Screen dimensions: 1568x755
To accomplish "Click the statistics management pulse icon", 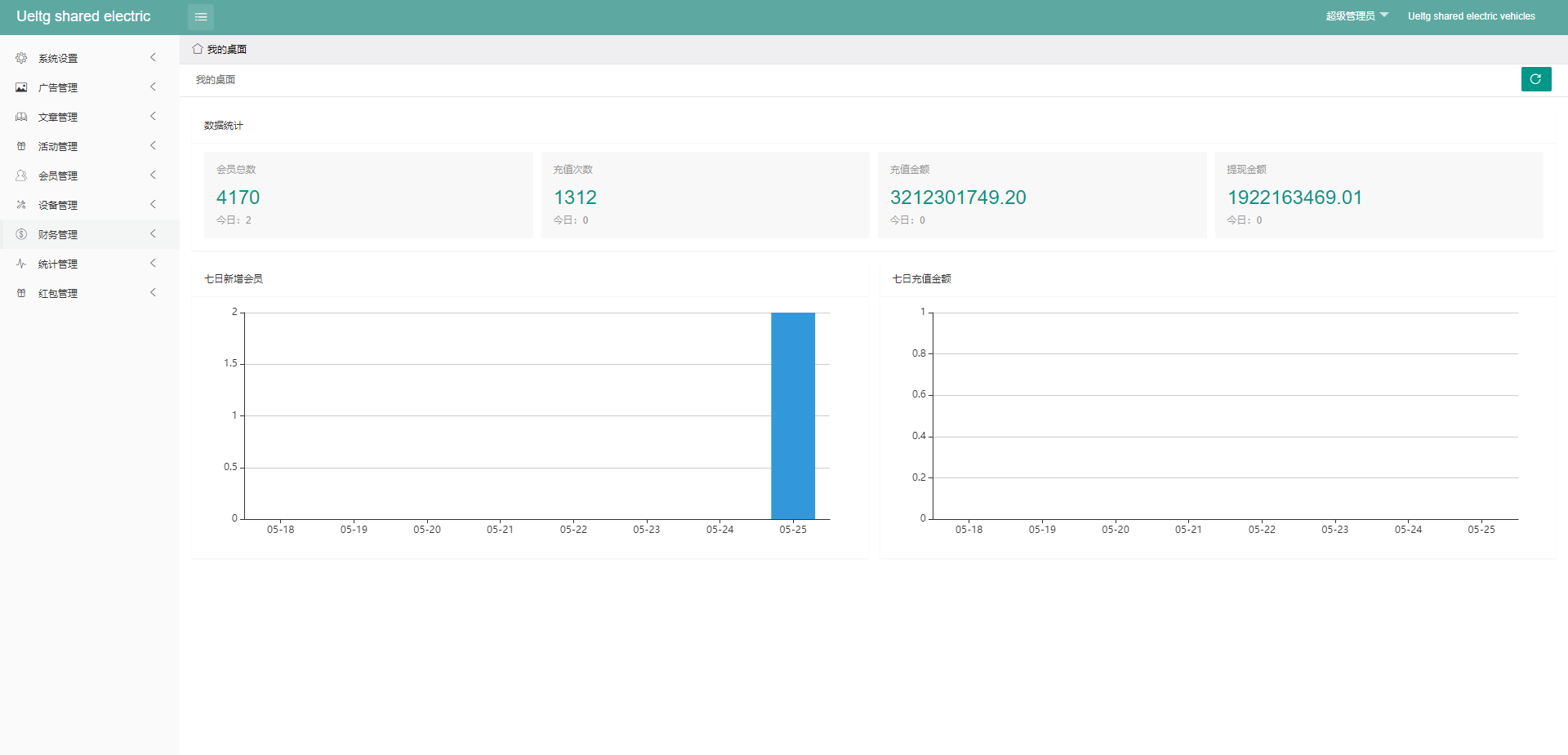I will [x=21, y=264].
